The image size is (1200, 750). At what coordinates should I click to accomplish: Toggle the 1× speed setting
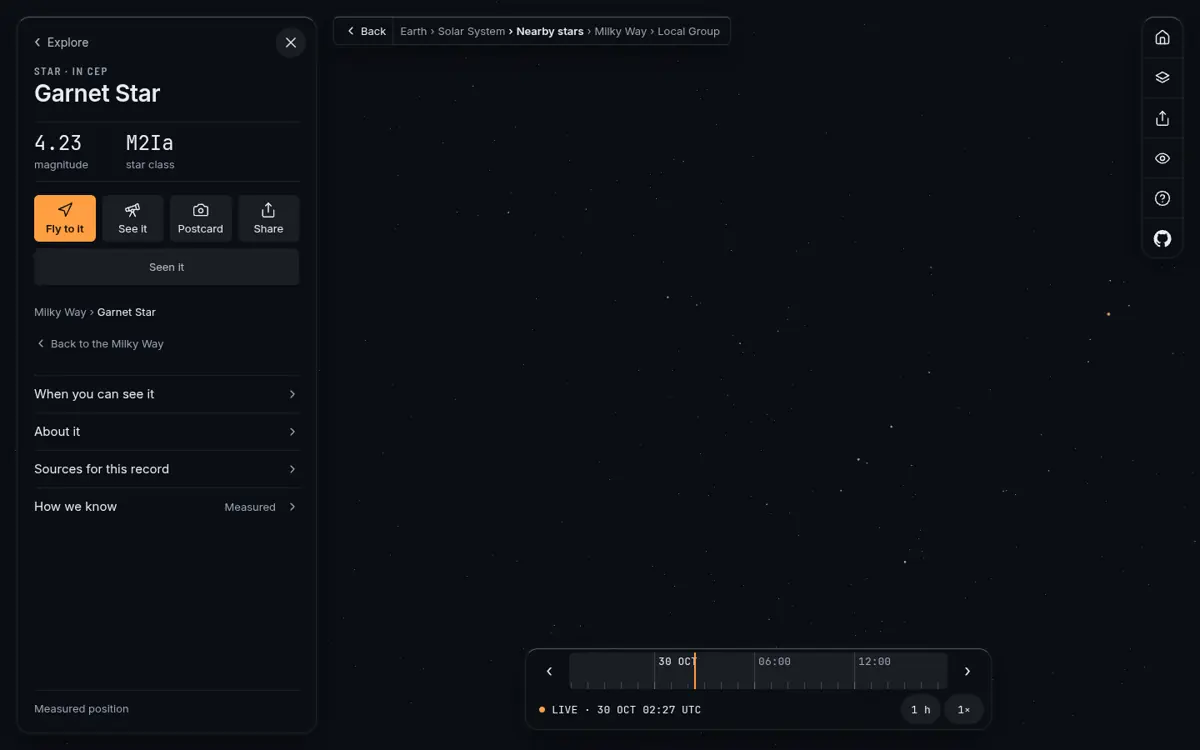point(964,709)
